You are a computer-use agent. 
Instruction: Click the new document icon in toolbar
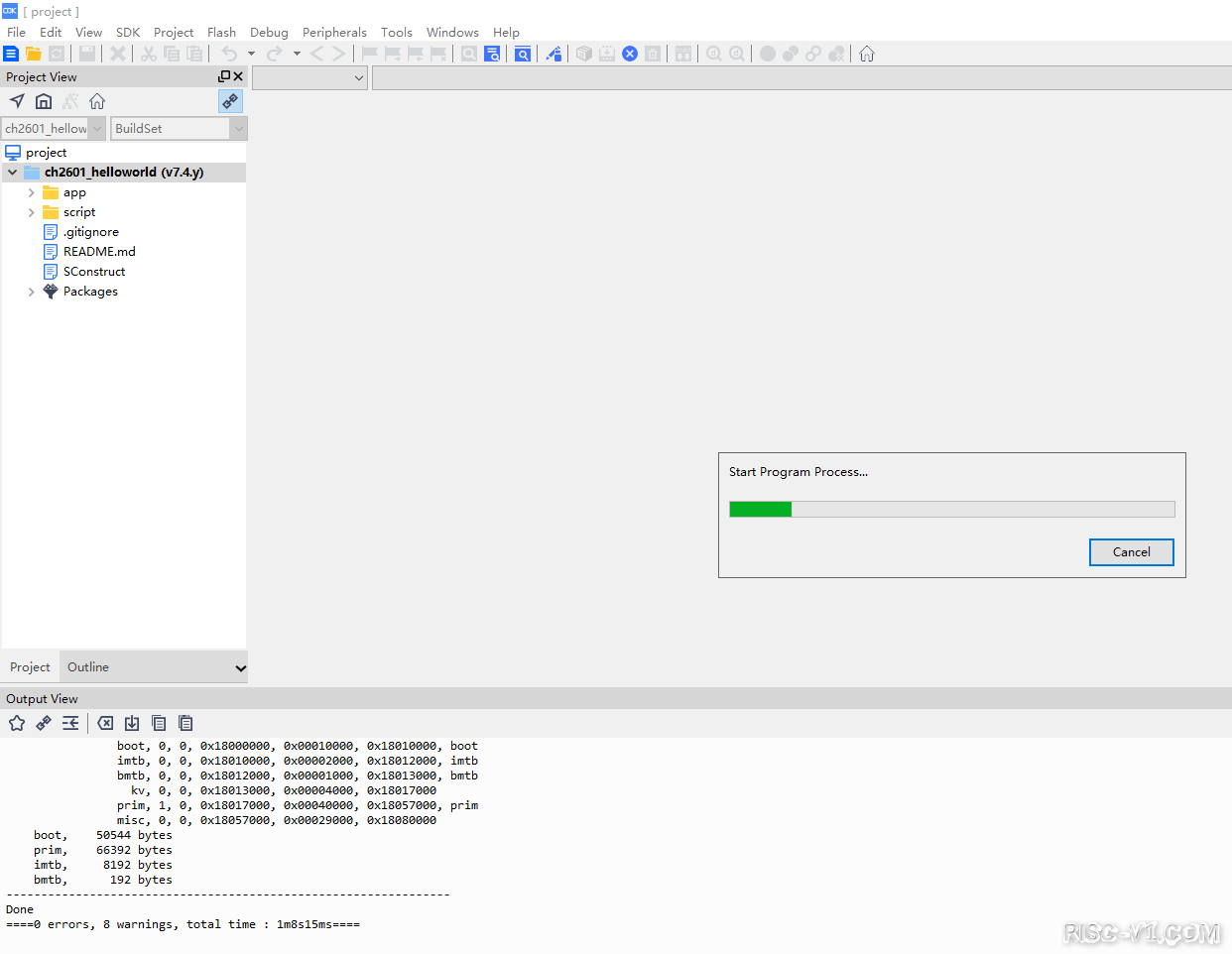coord(11,54)
